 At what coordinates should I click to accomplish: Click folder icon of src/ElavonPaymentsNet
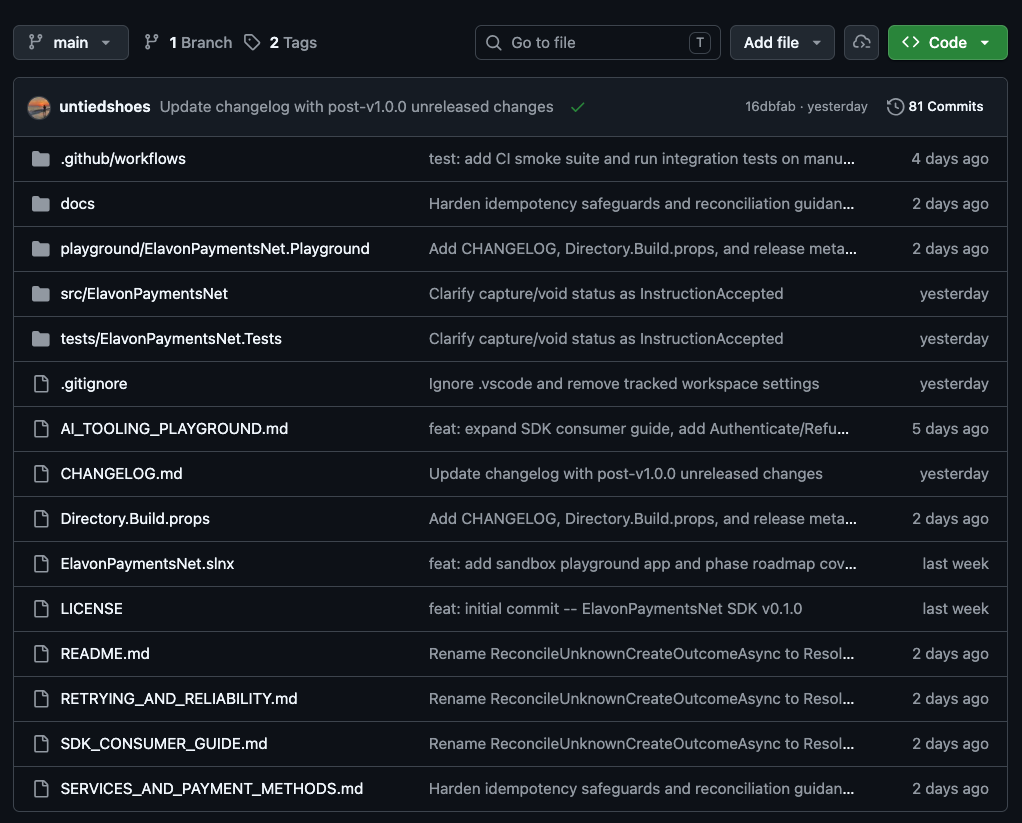[x=41, y=293]
